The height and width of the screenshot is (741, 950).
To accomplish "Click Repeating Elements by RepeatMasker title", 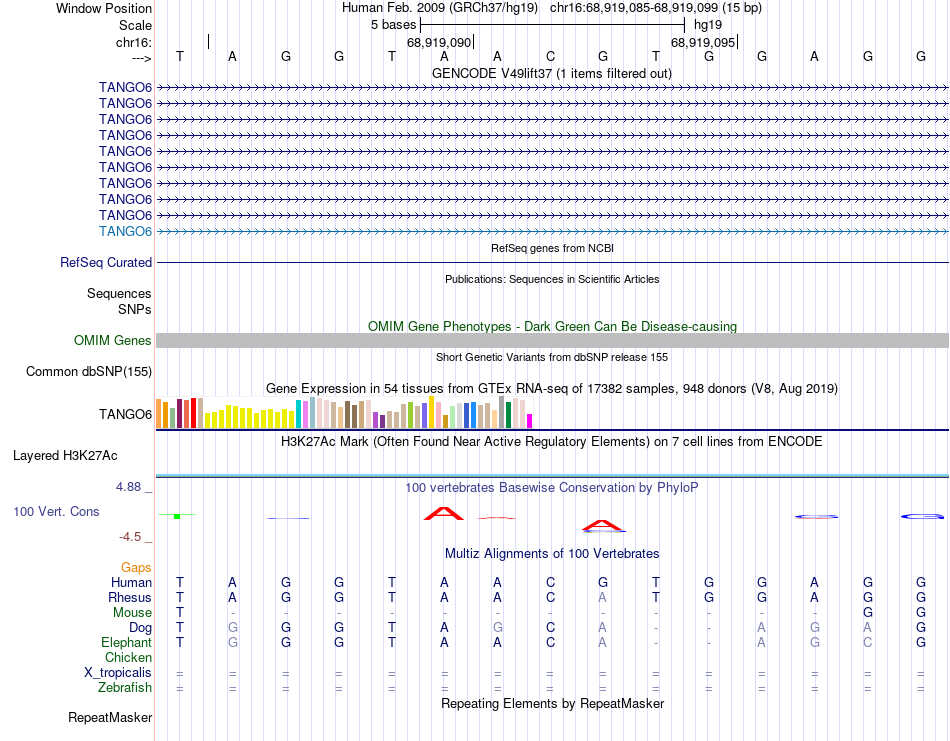I will [x=552, y=703].
